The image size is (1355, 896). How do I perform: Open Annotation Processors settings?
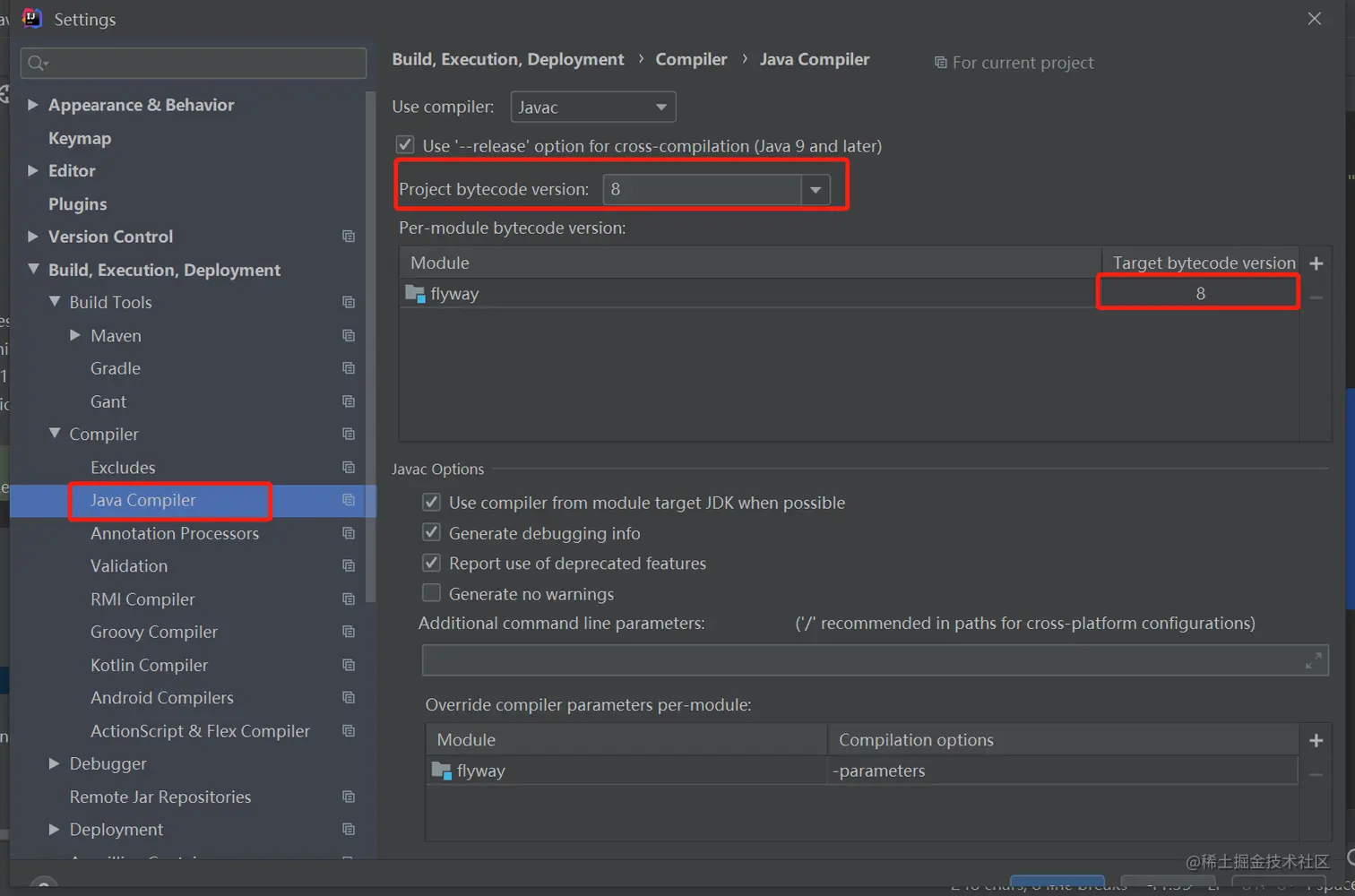[175, 533]
